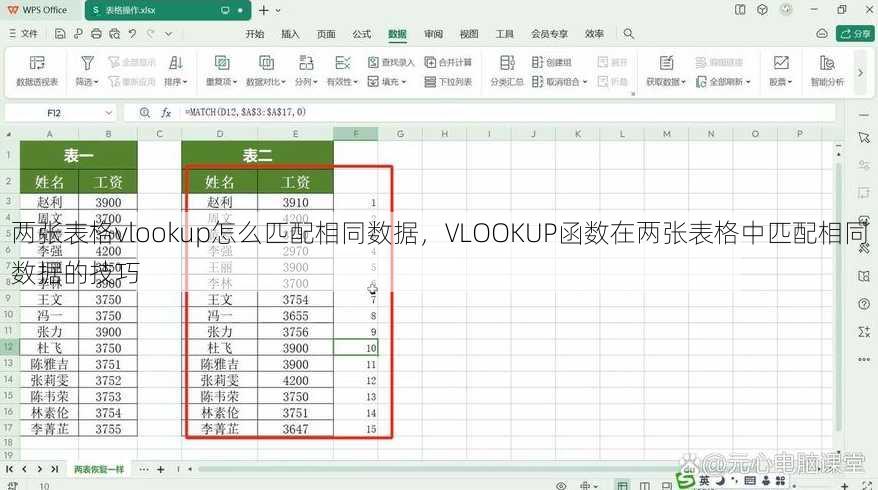Expand the 全部刷新 refresh all dropdown
This screenshot has height=490, width=878.
click(x=748, y=82)
